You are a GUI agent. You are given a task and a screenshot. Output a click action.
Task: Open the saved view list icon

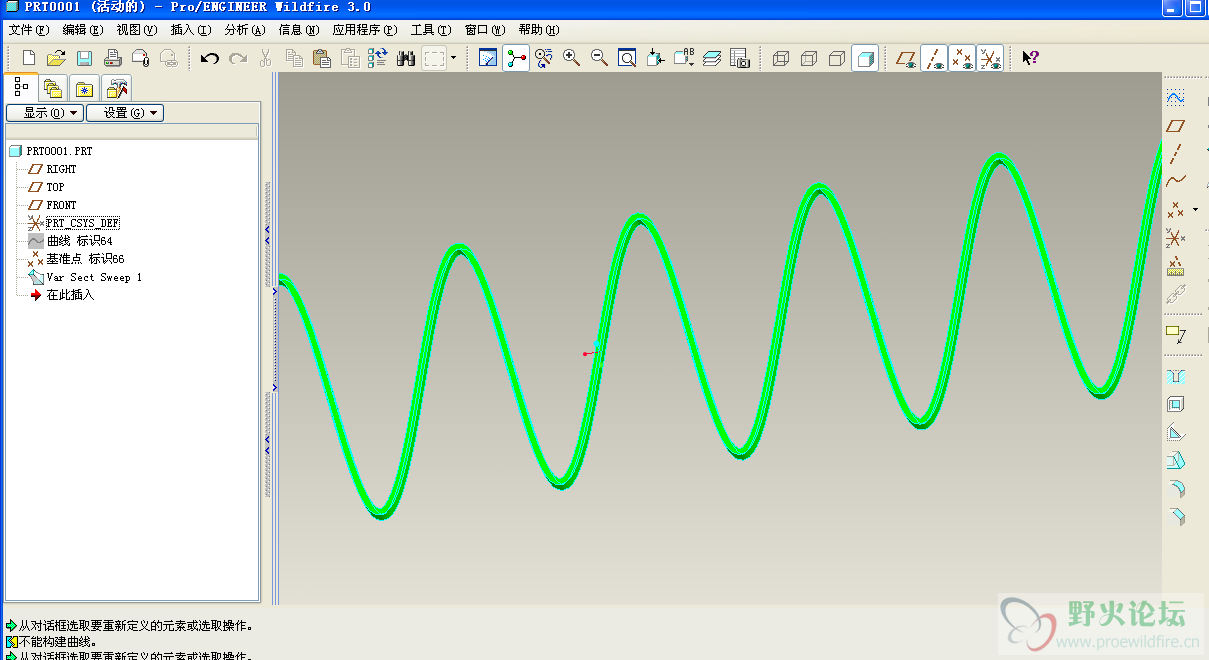coord(684,58)
